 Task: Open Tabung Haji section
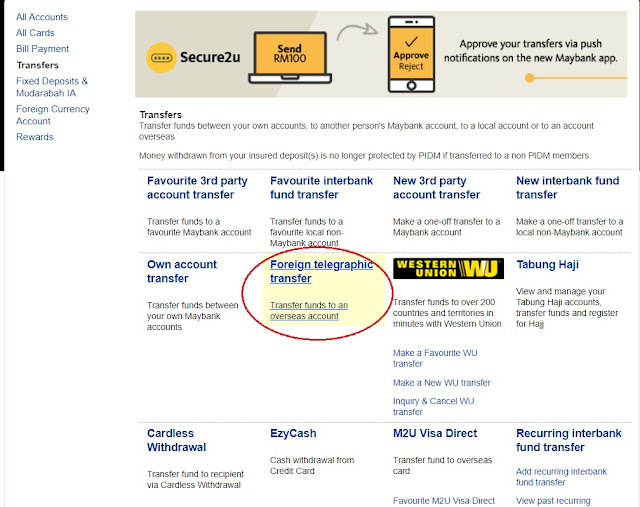(x=547, y=265)
